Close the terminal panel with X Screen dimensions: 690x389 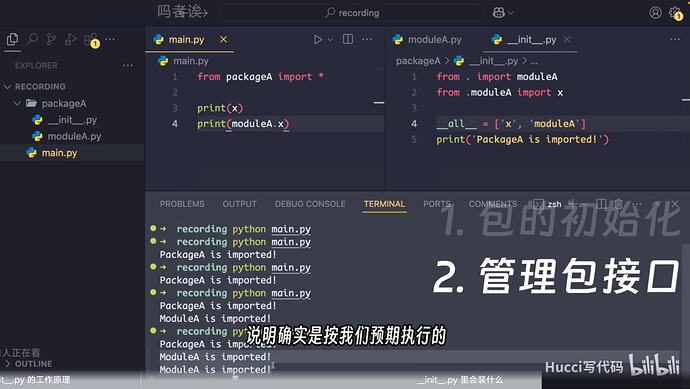point(675,204)
